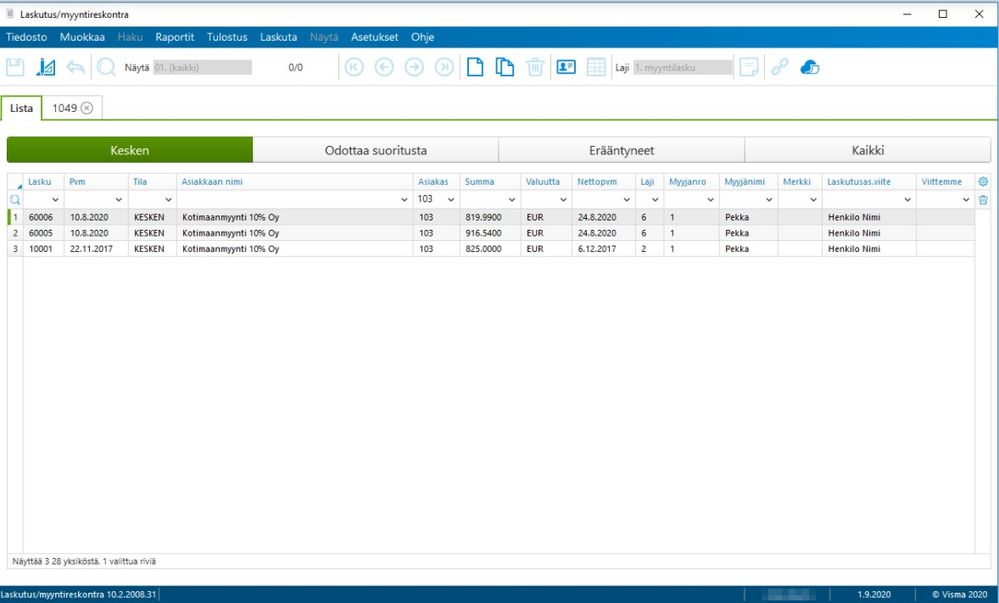
Task: Sort by the Laskutusas.viite column header
Action: 869,182
